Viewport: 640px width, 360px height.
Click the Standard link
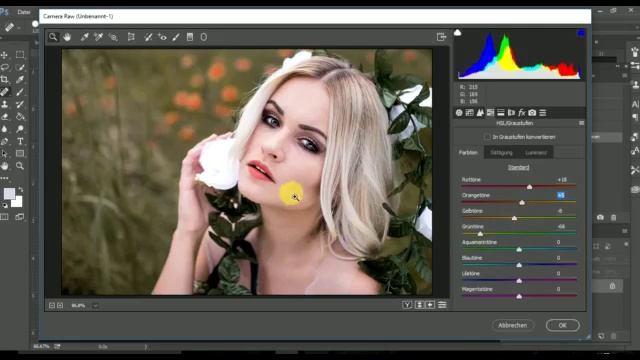518,167
